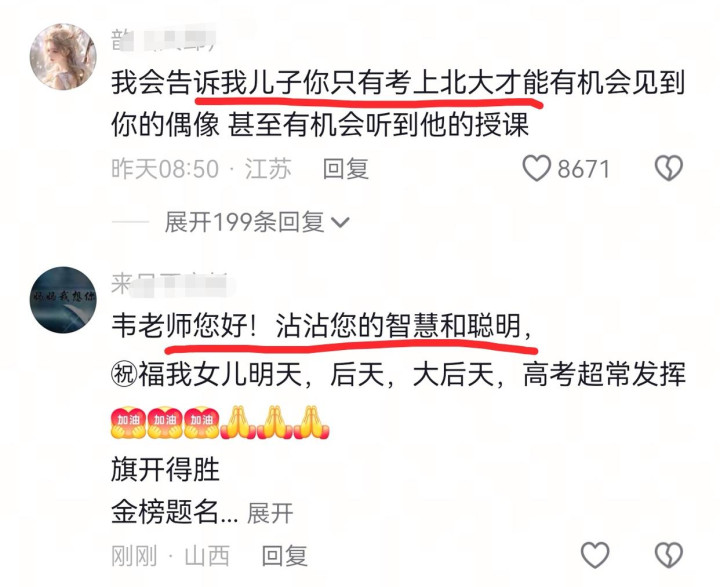Viewport: 720px width, 587px height.
Task: Like the Shanxi comment about 高考
Action: coord(595,554)
